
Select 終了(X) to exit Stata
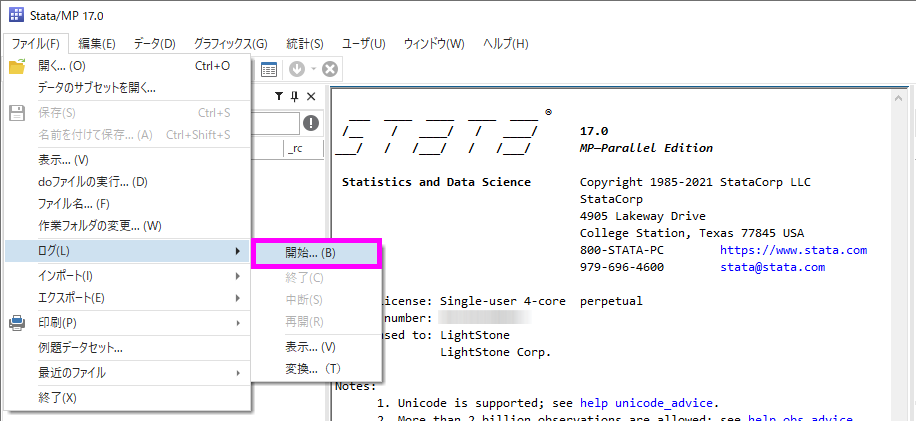[x=128, y=398]
